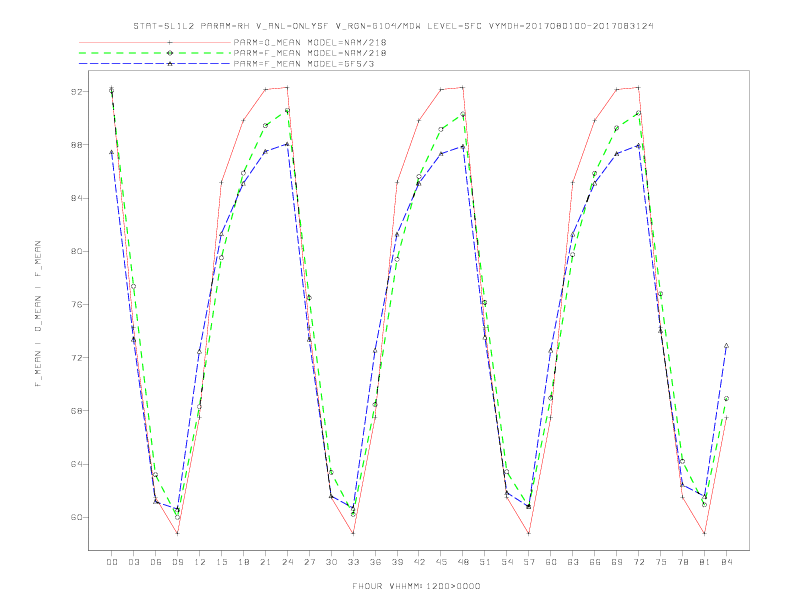Click blue GFS triangle data point at hour 84
Viewport: 792px width, 612px height.
726,346
